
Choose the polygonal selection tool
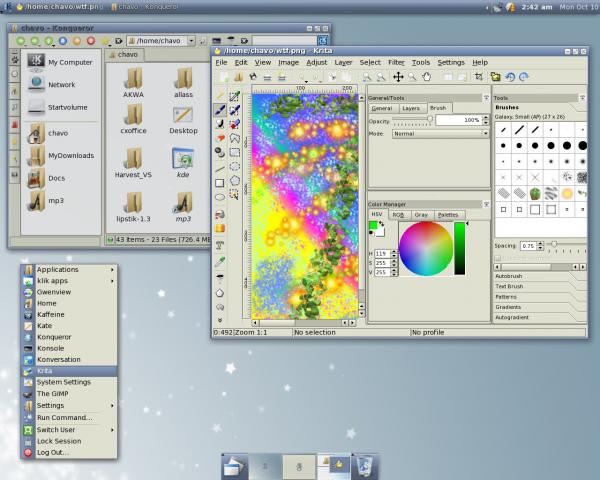(x=235, y=180)
